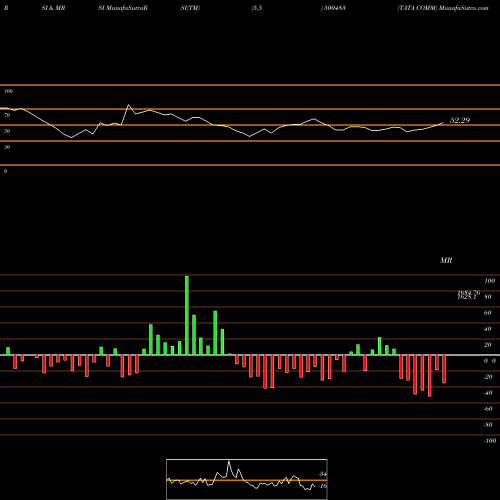Click the MR axis label 100
This screenshot has height=500, width=500.
coord(490,281)
